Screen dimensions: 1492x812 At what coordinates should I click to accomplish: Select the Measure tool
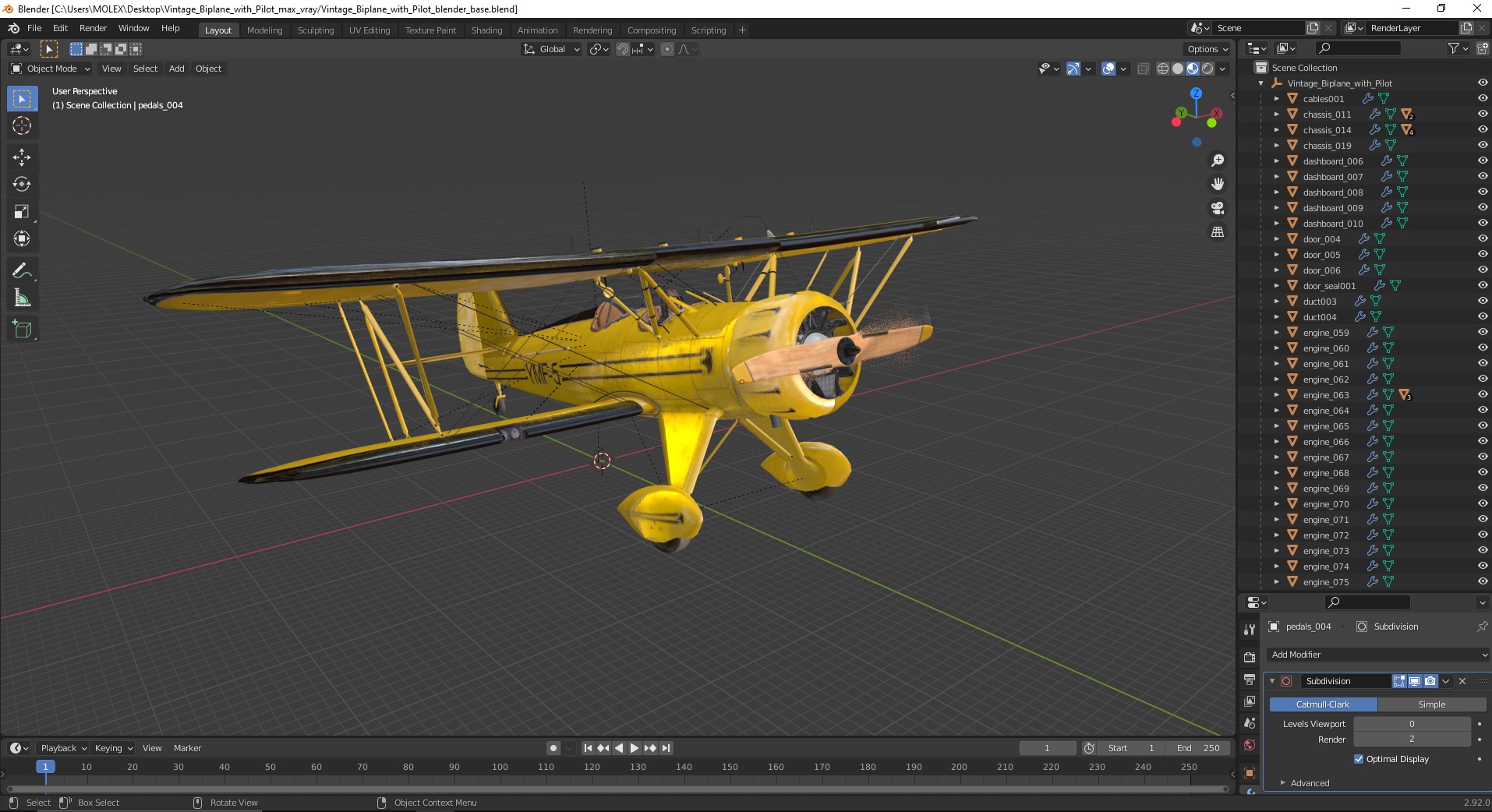click(22, 298)
